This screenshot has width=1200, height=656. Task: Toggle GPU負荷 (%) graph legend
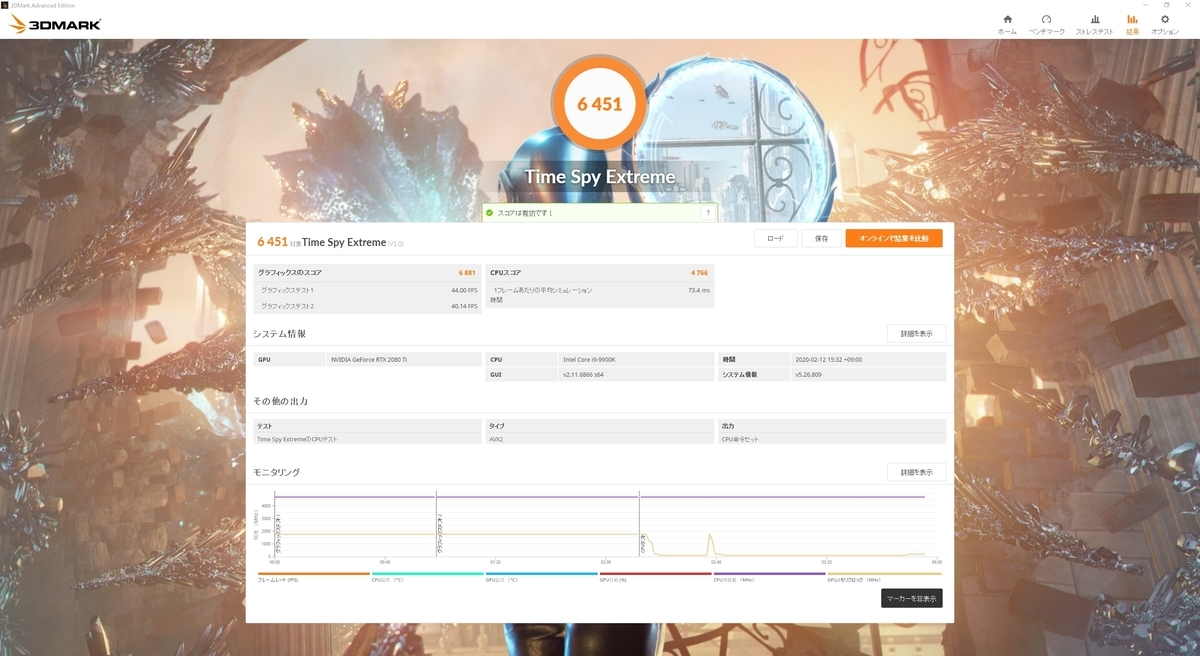(655, 577)
